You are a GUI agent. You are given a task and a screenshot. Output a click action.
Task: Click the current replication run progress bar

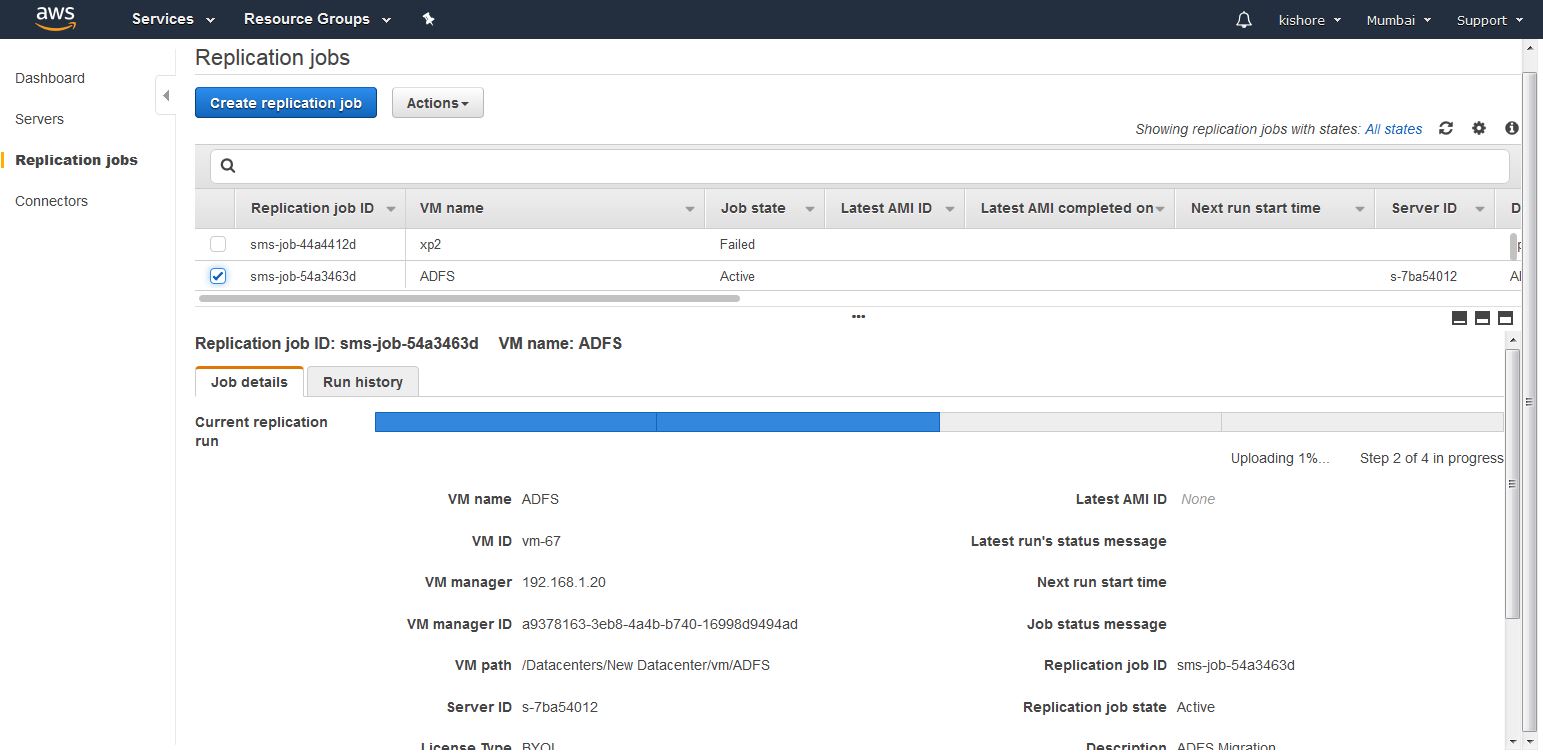coord(938,422)
